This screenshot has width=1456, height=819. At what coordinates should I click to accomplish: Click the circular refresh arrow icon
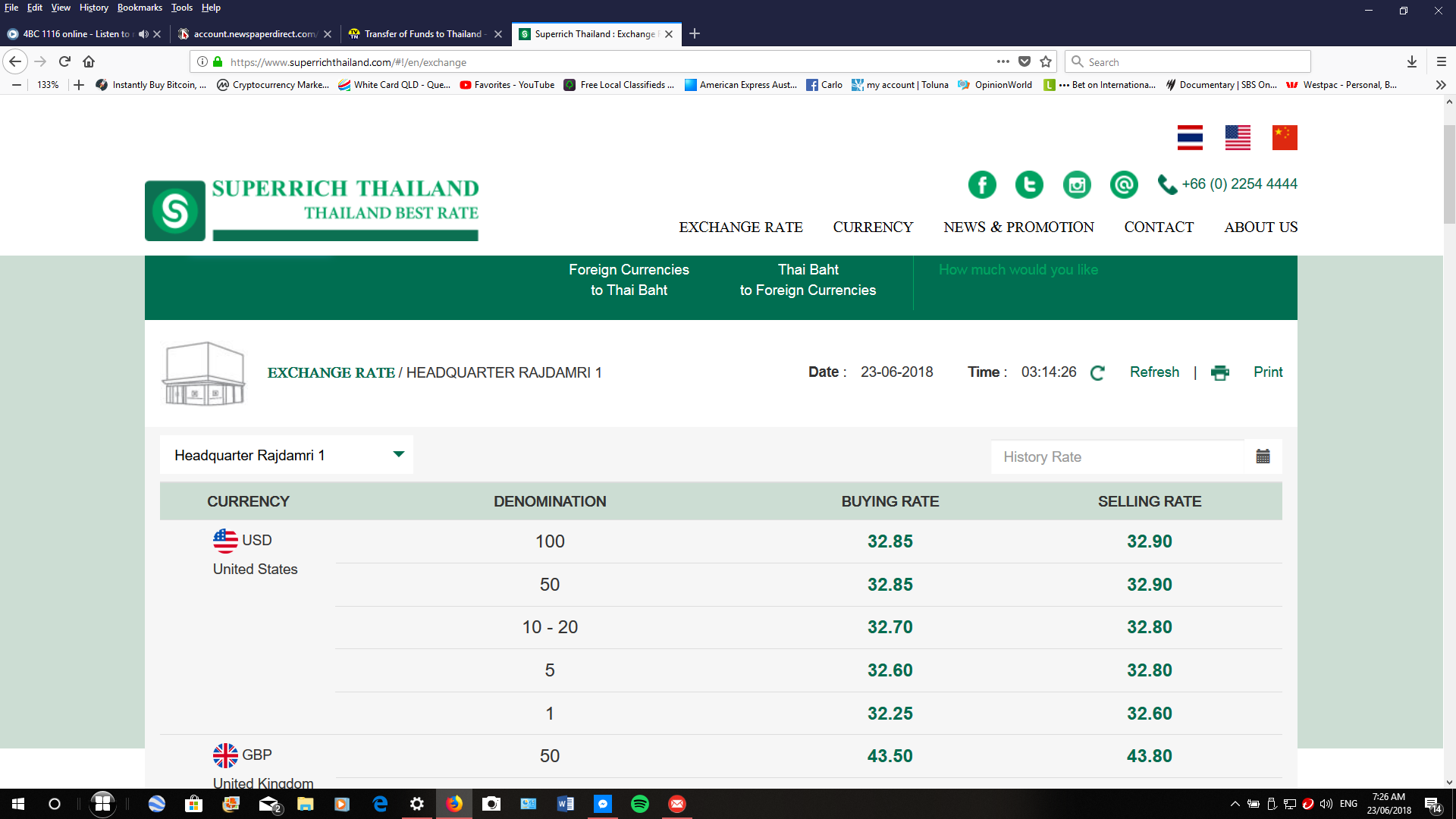coord(1097,372)
